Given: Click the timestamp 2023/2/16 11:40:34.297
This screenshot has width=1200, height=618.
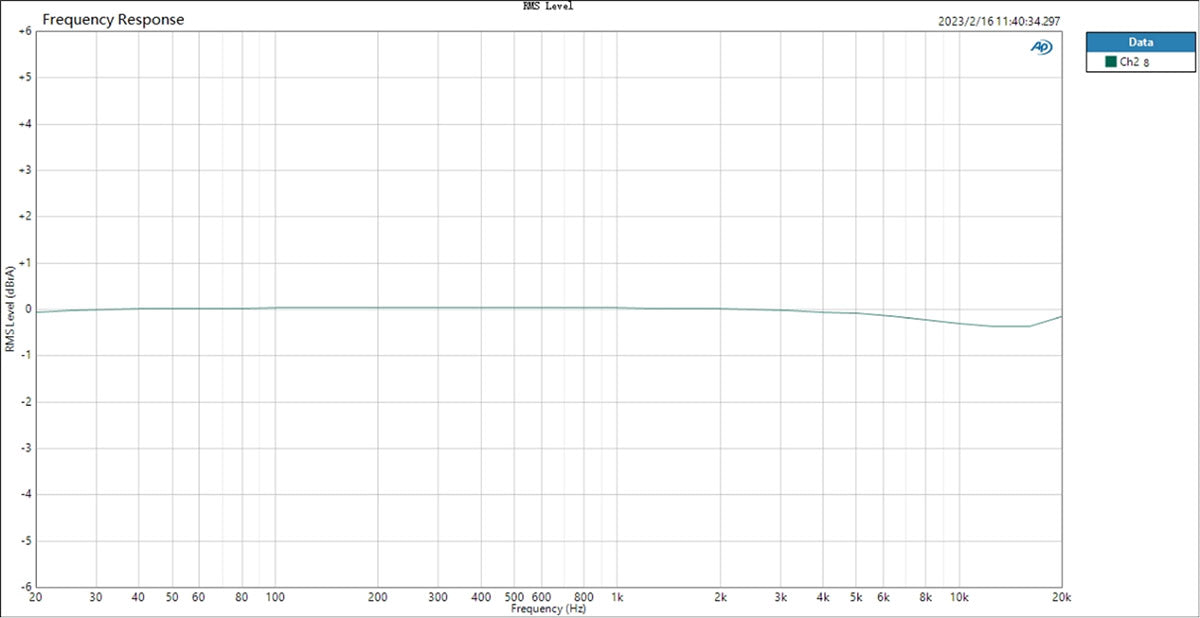Looking at the screenshot, I should coord(999,19).
